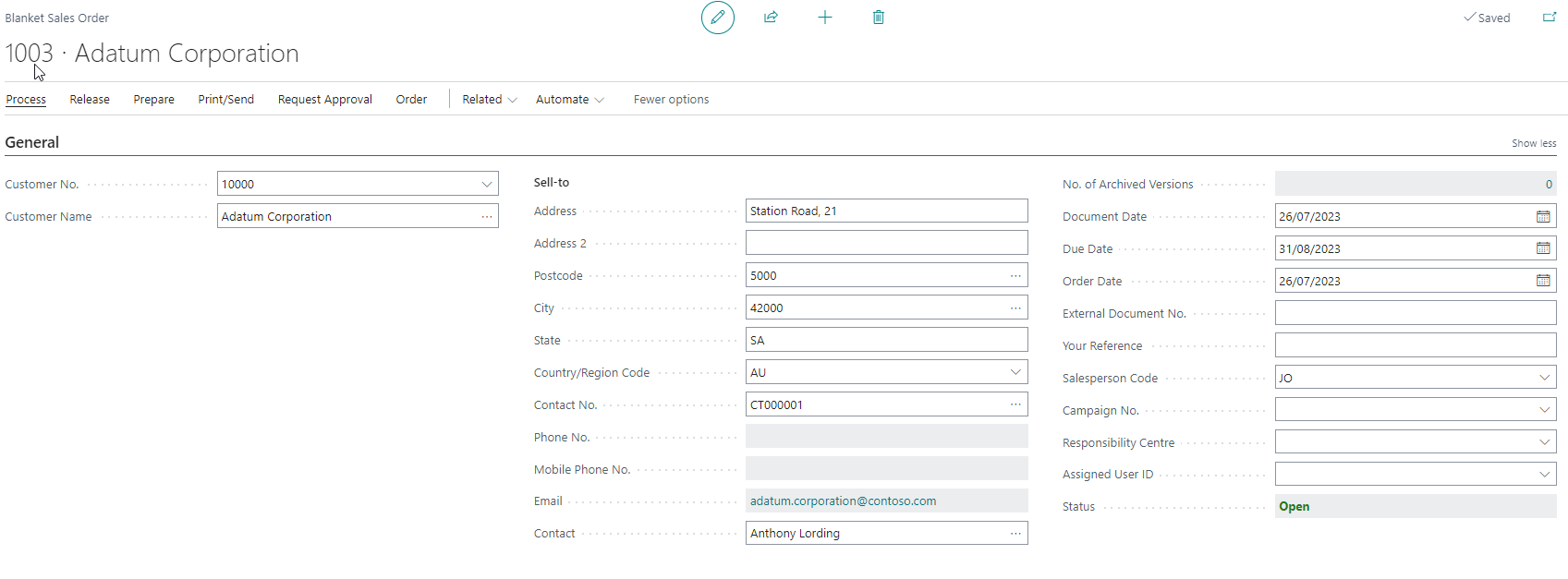Viewport: 1568px width, 579px height.
Task: Open the Document Date calendar picker
Action: [x=1542, y=216]
